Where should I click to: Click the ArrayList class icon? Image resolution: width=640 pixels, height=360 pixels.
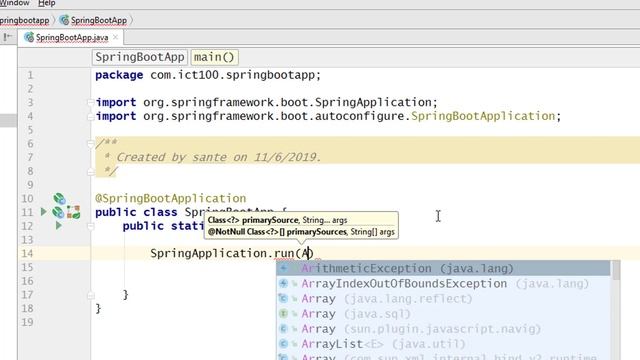click(284, 344)
